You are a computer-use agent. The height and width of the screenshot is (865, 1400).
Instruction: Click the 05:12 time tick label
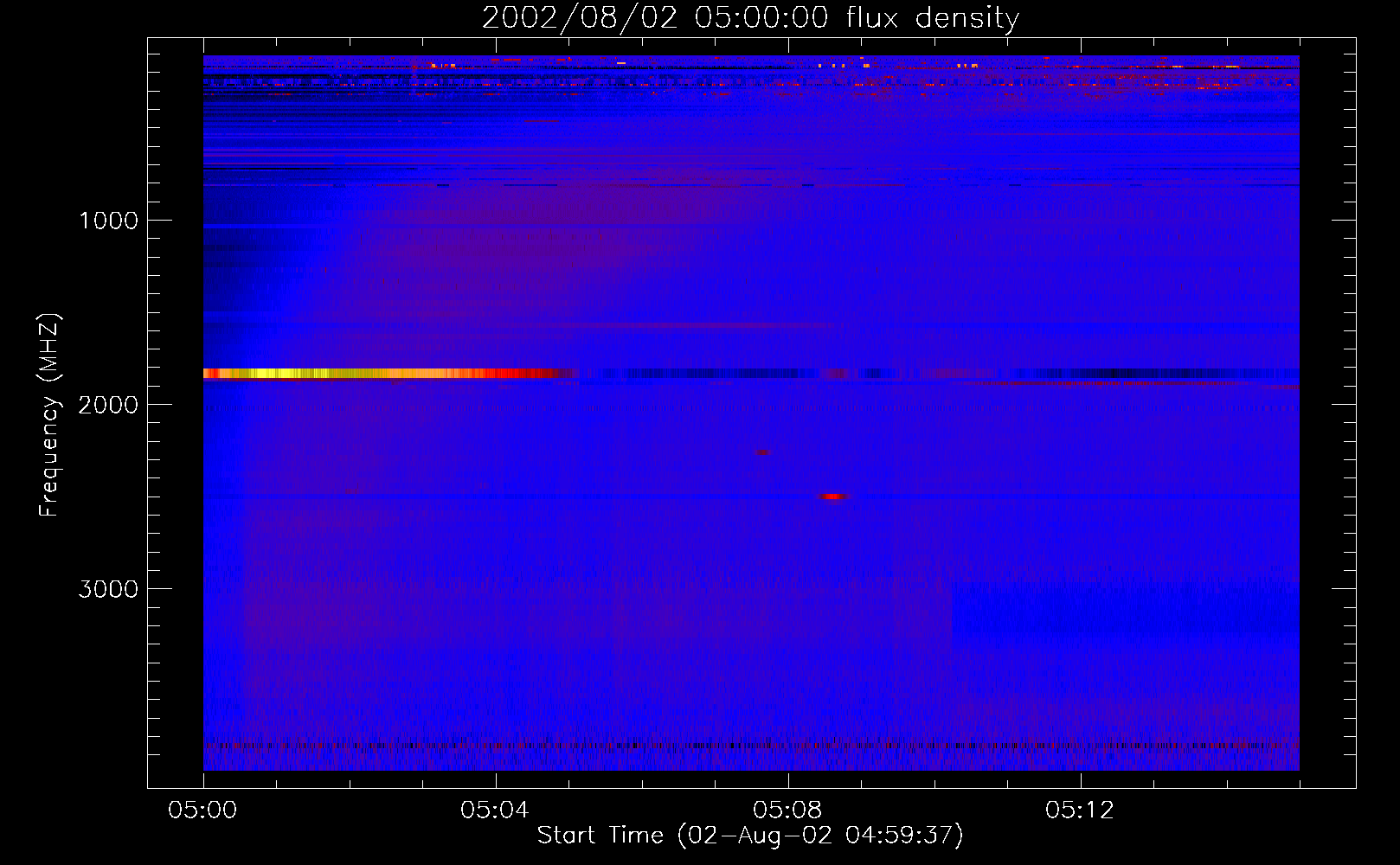(x=1080, y=811)
